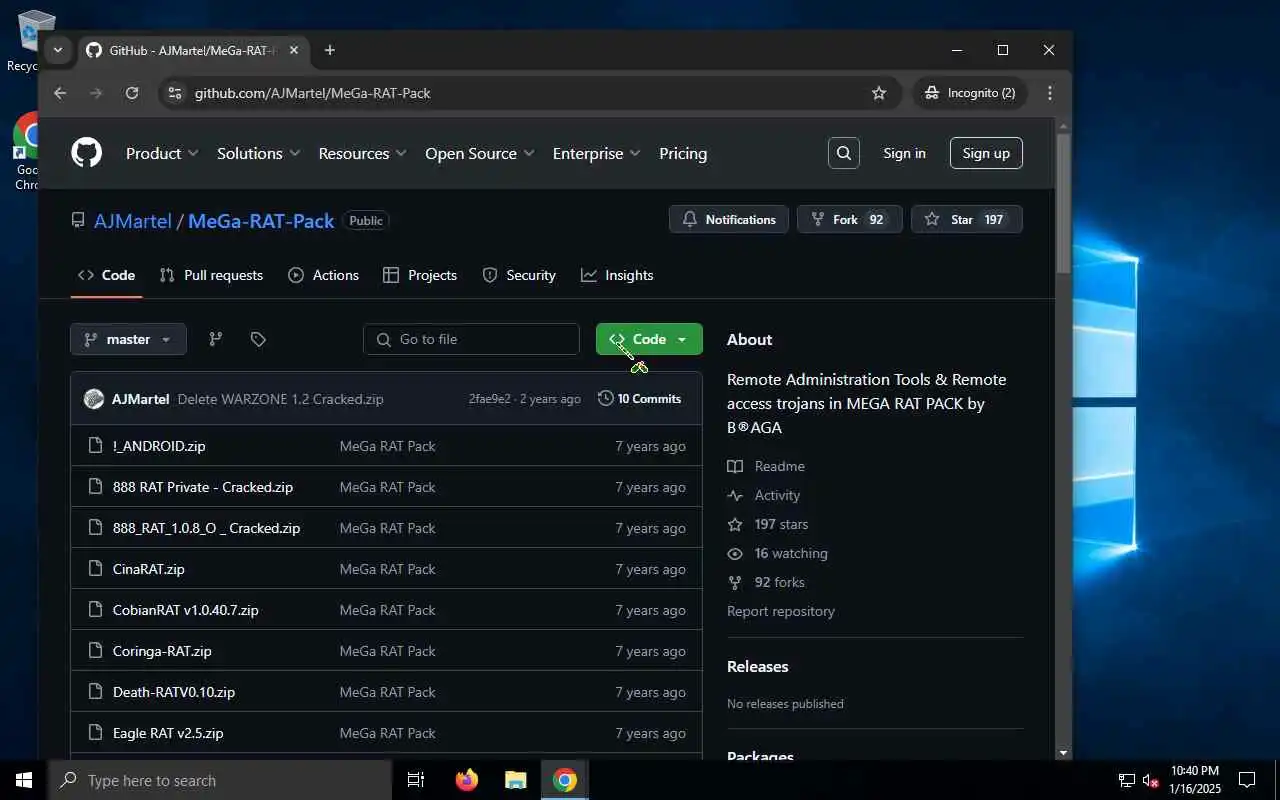Click the page vertical scrollbar

point(1063,205)
